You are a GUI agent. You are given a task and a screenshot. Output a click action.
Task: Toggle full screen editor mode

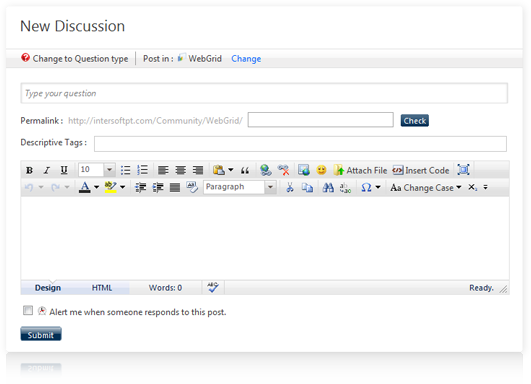[x=463, y=170]
